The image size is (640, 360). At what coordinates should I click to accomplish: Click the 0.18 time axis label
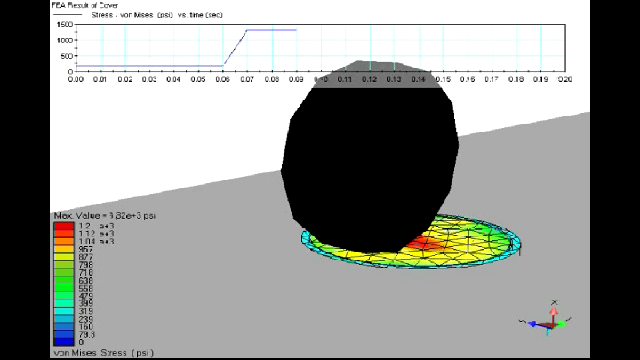(x=516, y=79)
